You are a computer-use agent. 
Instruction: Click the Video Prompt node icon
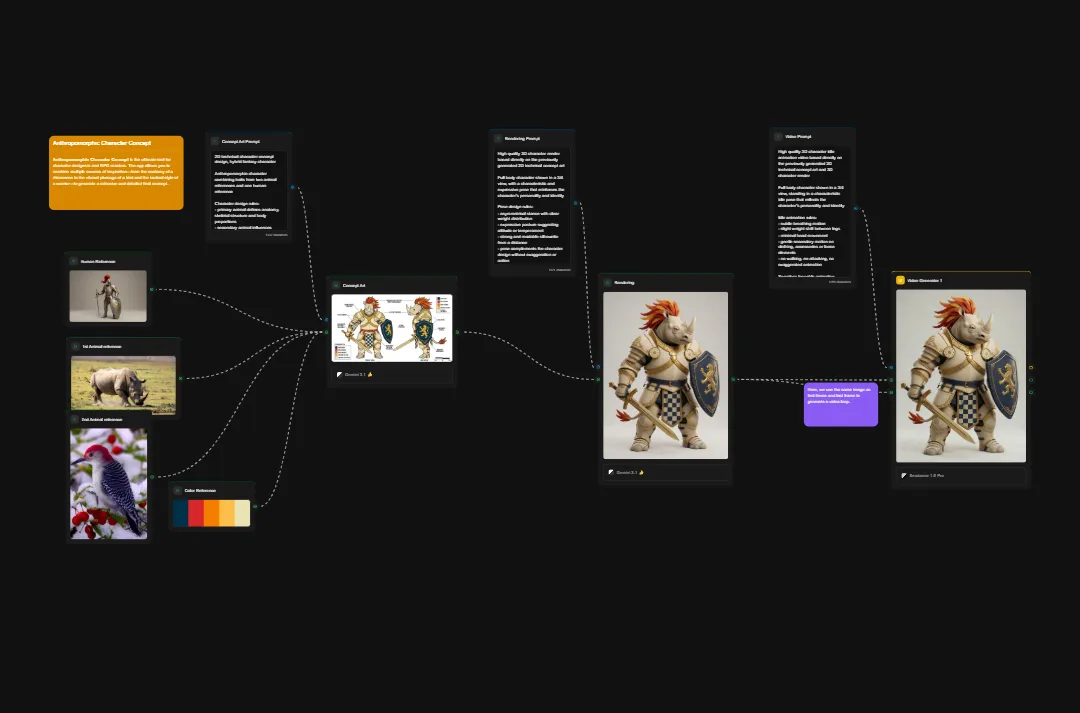pos(778,135)
